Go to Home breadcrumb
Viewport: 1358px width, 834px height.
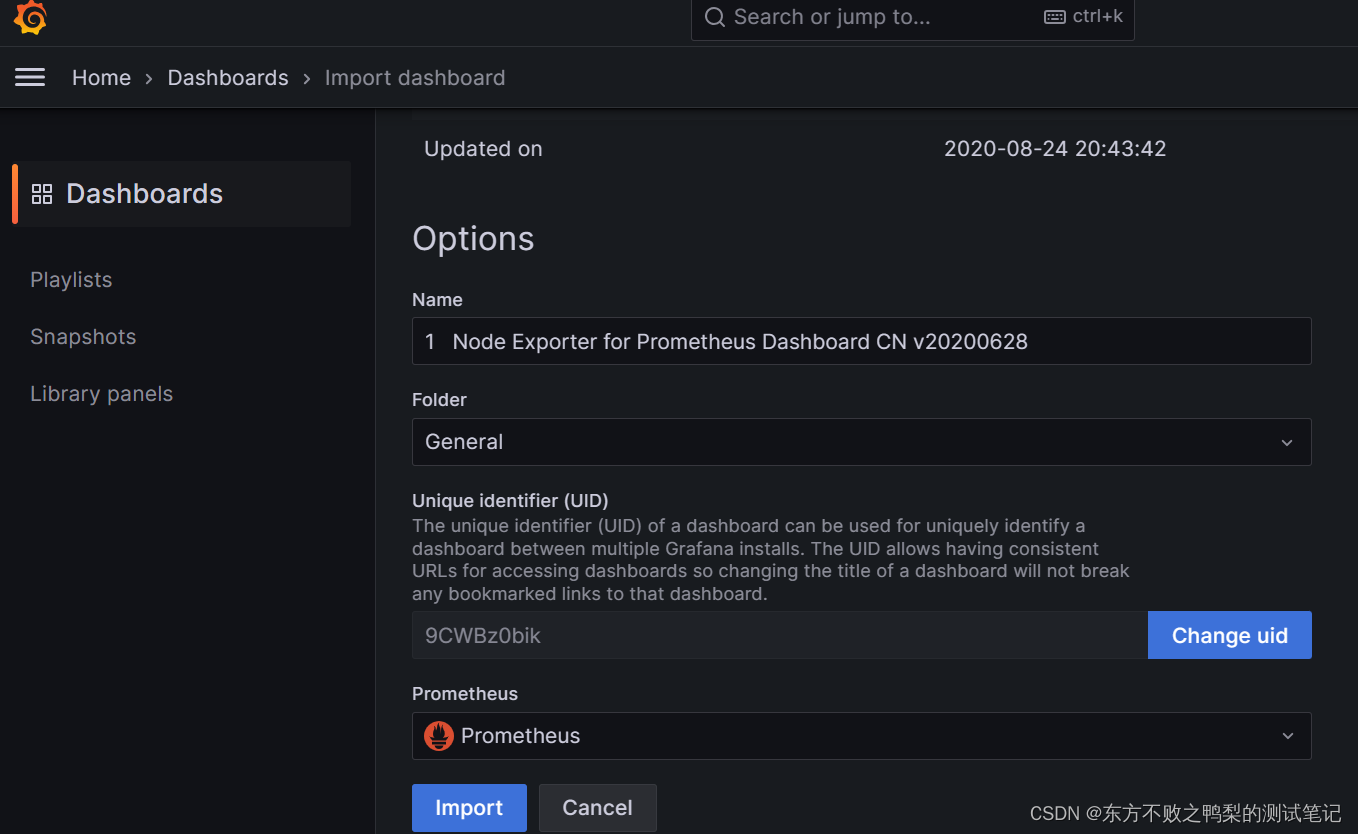click(101, 77)
